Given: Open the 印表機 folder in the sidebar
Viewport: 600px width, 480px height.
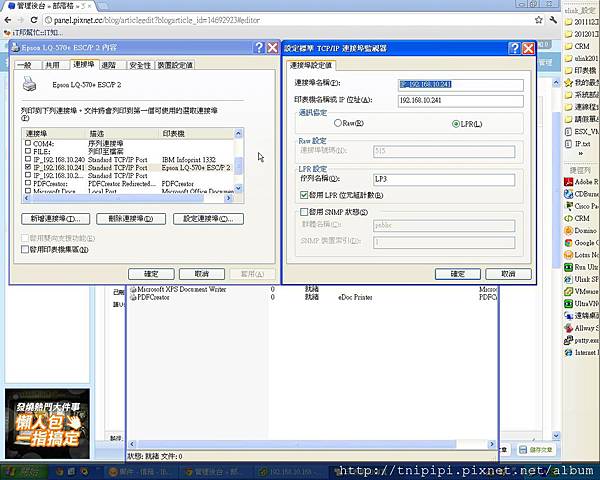Looking at the screenshot, I should point(581,70).
